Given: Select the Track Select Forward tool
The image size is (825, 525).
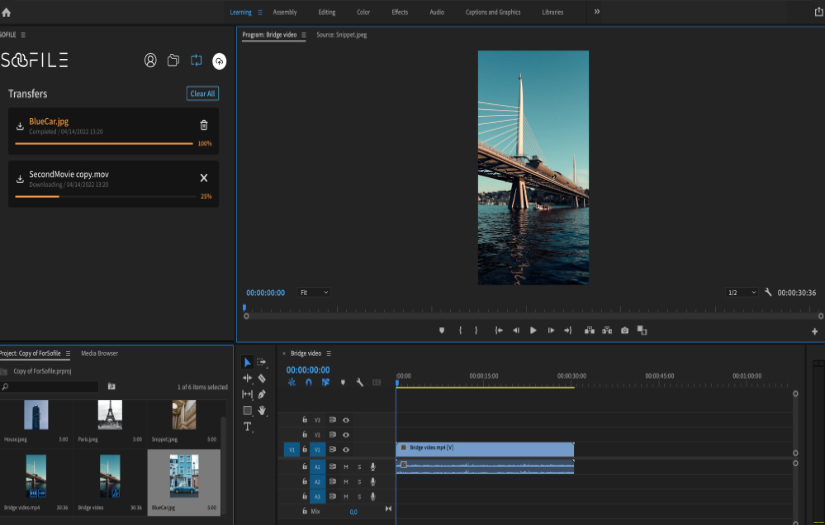Looking at the screenshot, I should point(261,362).
